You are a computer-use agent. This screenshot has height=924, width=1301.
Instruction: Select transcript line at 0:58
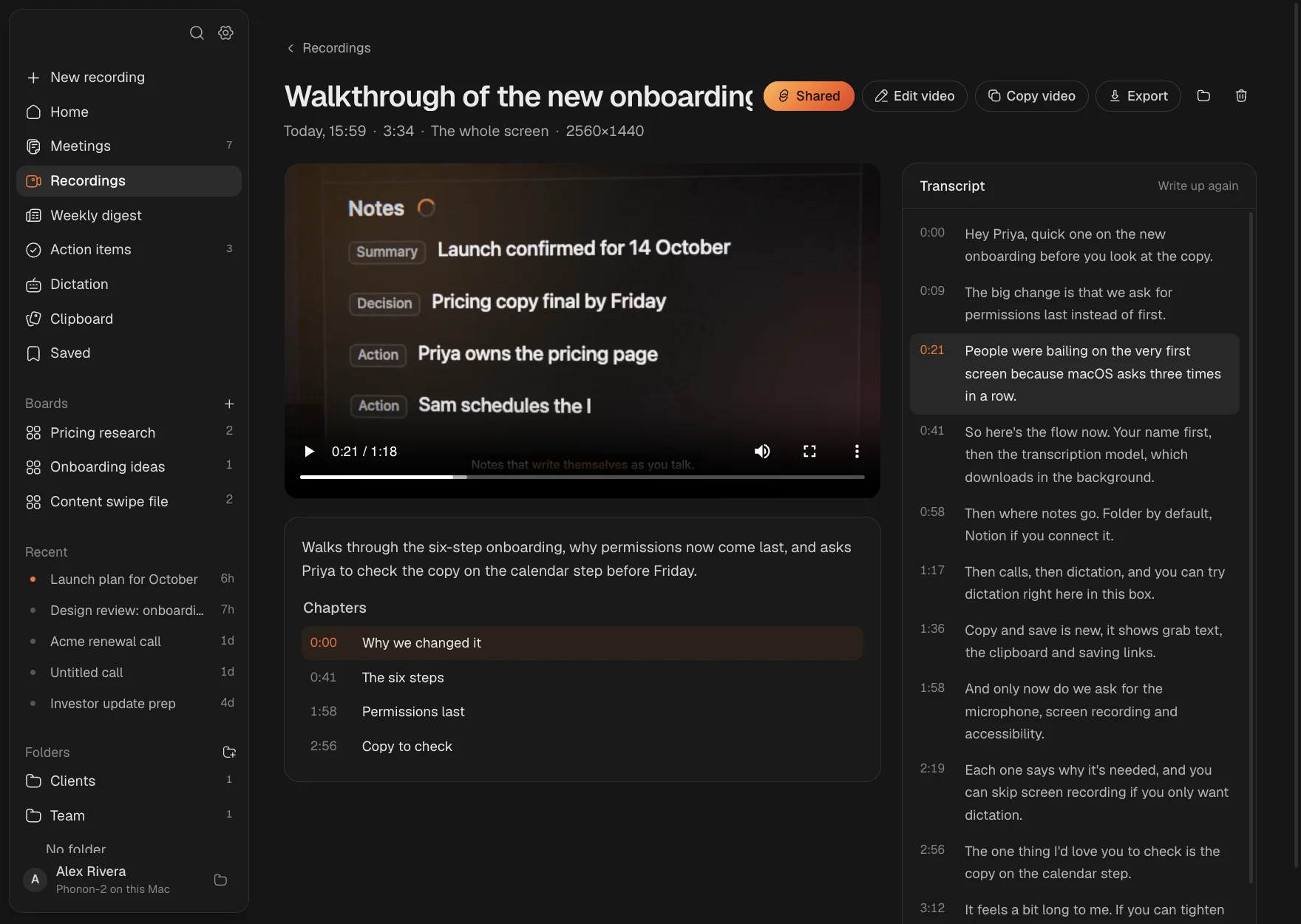pyautogui.click(x=1075, y=525)
